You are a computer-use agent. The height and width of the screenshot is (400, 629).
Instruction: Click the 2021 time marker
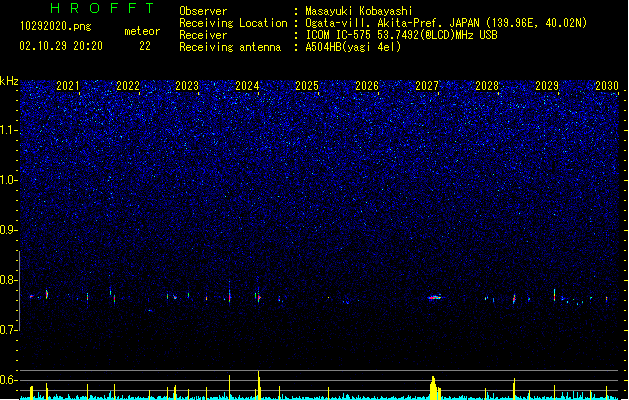pyautogui.click(x=68, y=86)
